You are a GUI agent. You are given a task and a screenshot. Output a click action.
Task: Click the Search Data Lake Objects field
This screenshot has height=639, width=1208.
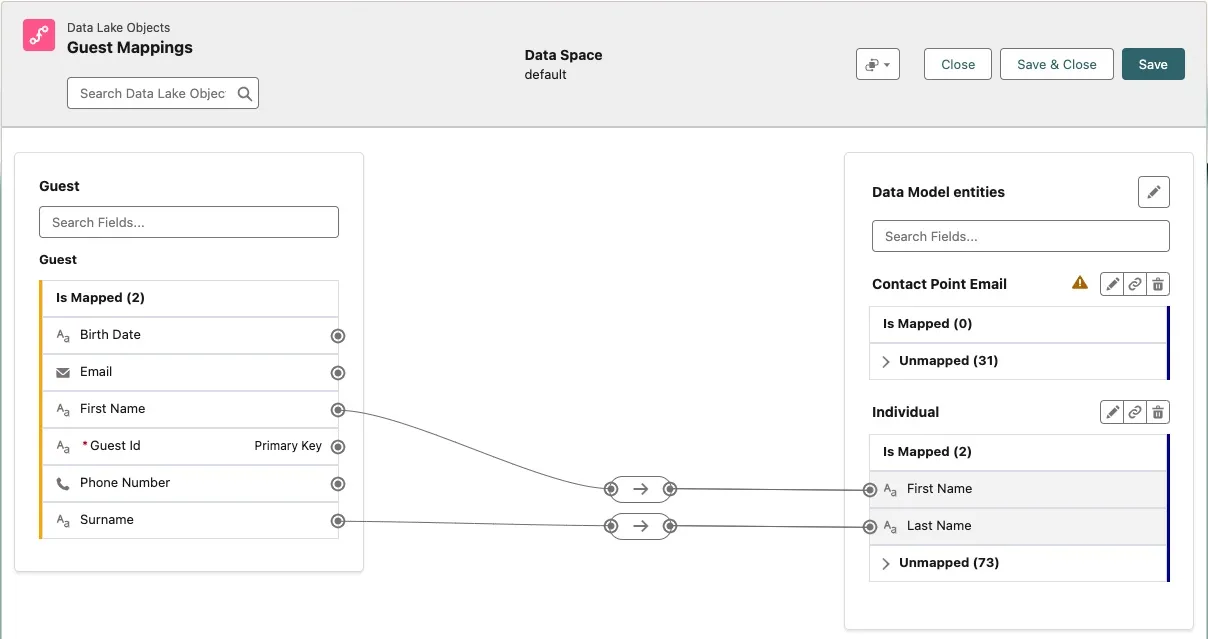point(152,93)
